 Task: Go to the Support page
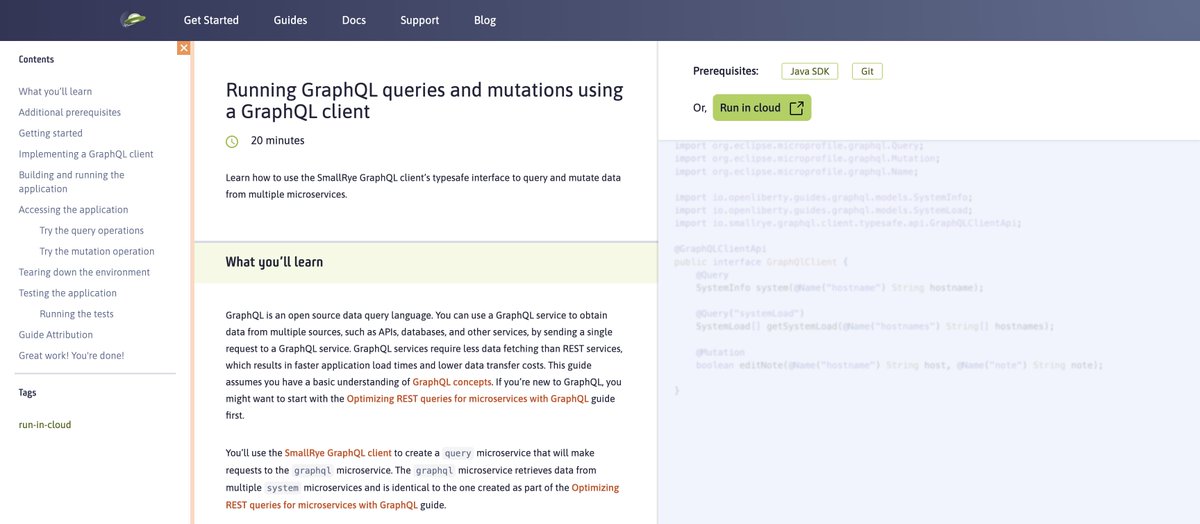419,20
